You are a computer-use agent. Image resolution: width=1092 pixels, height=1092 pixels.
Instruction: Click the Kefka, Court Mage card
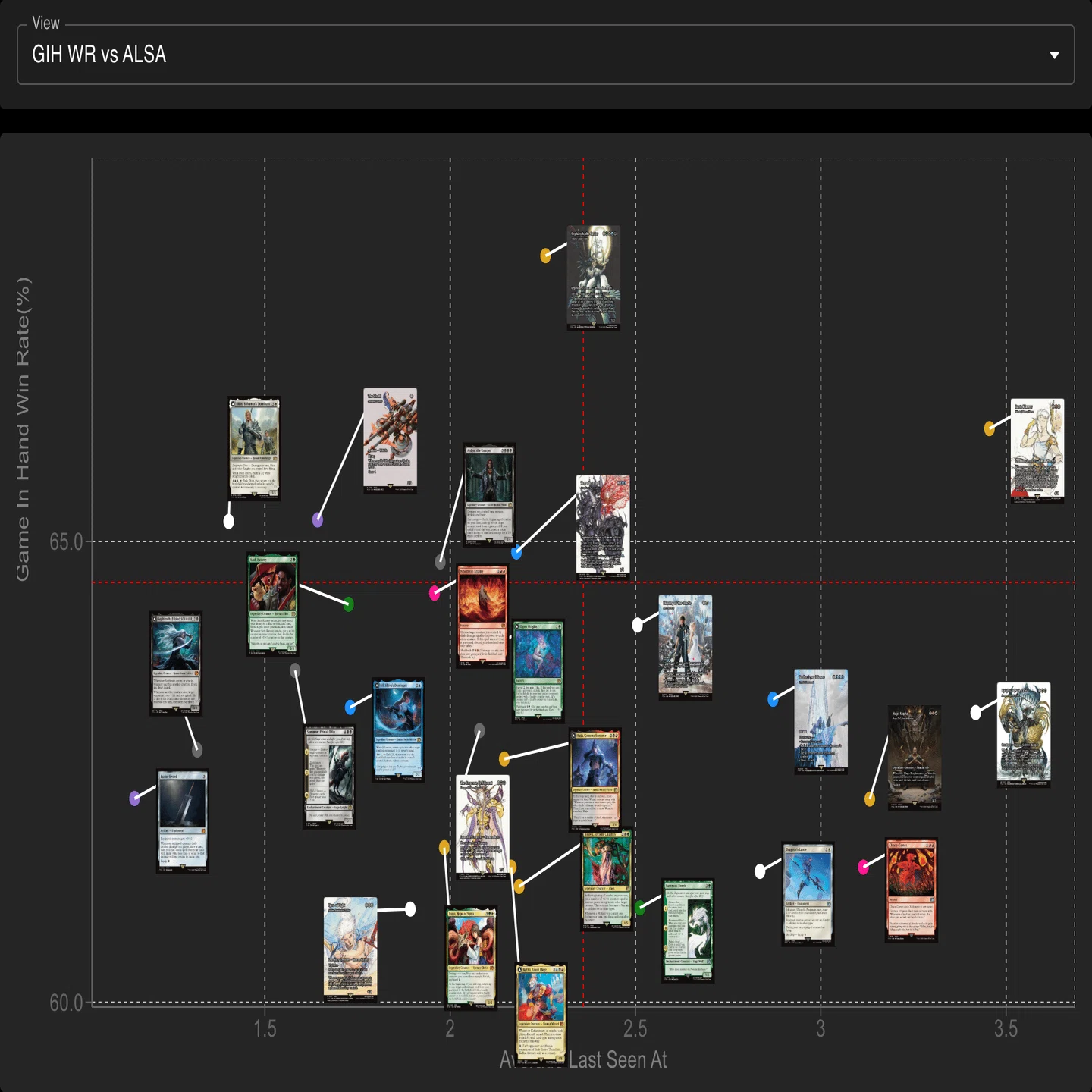[x=541, y=1014]
